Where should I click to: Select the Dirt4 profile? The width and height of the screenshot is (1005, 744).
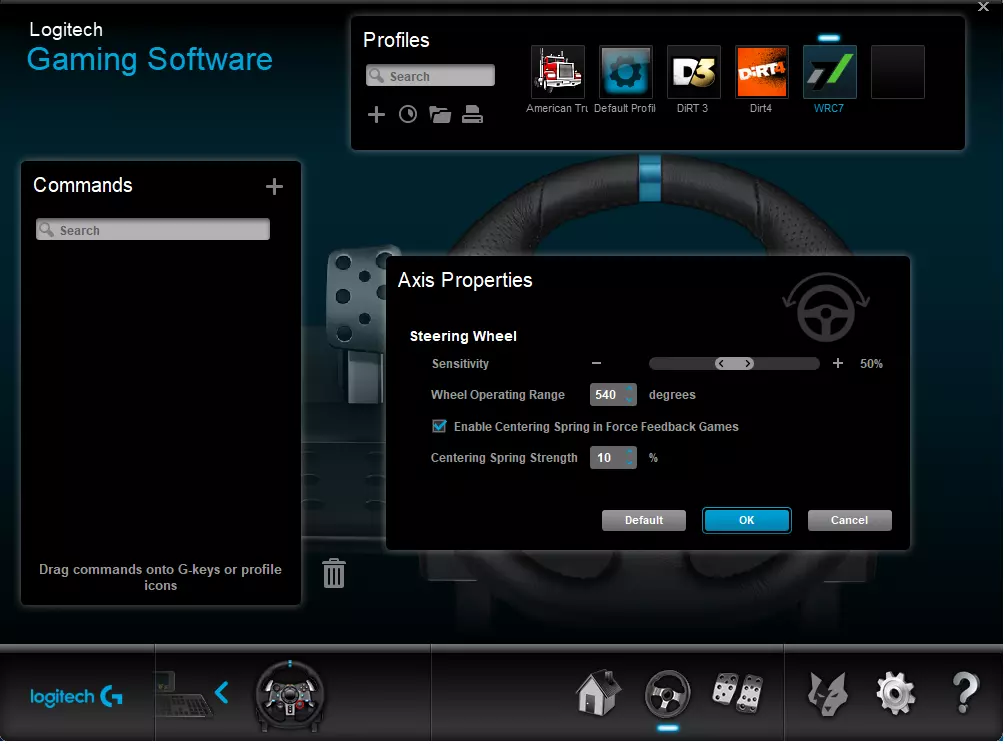761,72
